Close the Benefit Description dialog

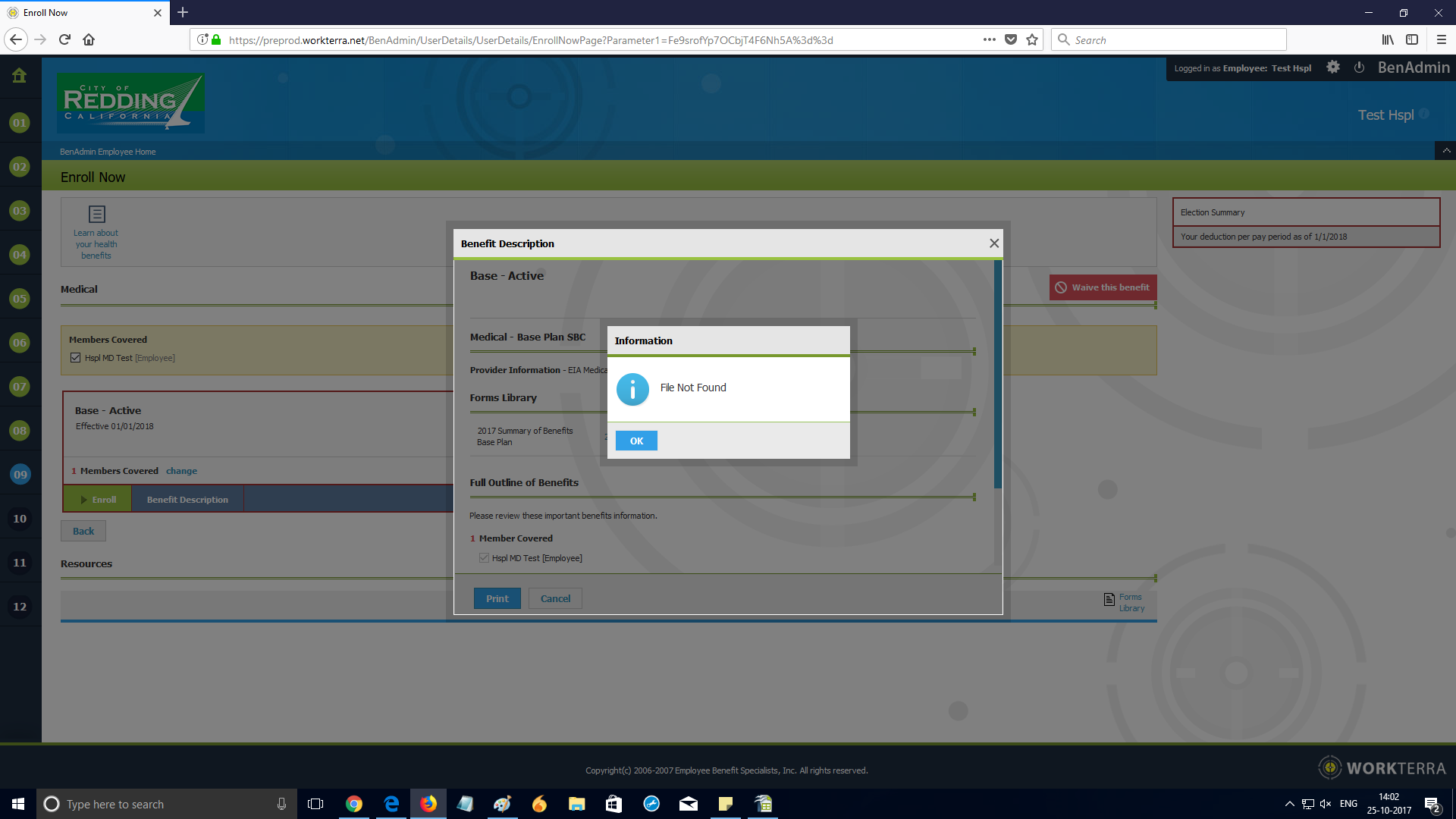tap(993, 243)
